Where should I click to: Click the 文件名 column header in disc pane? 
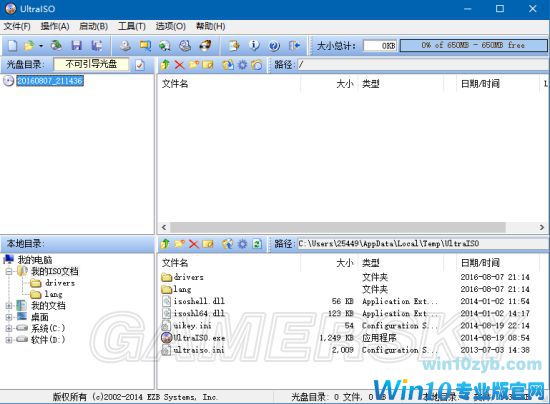[175, 84]
